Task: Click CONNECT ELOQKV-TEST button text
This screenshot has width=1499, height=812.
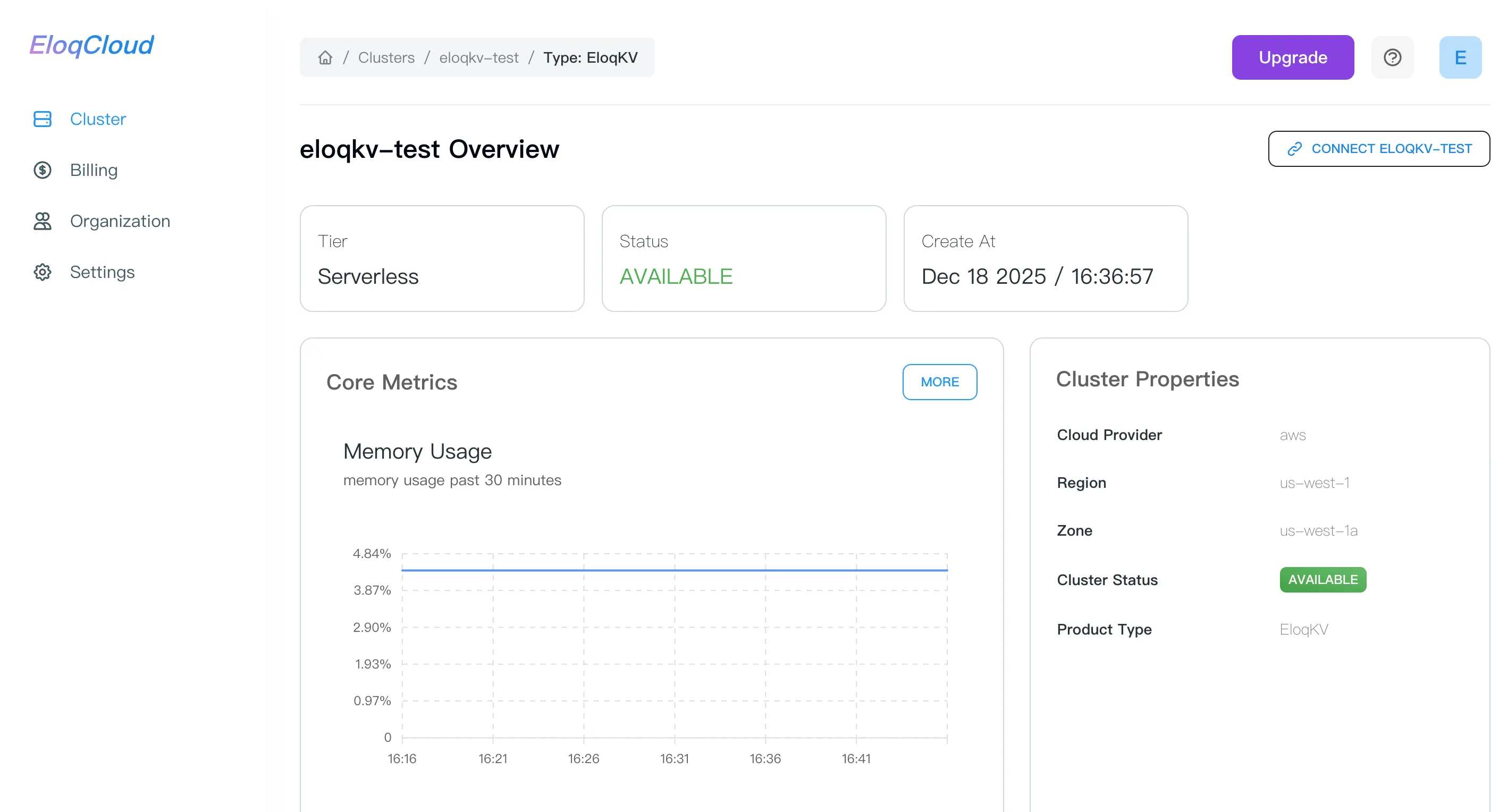Action: coord(1391,149)
